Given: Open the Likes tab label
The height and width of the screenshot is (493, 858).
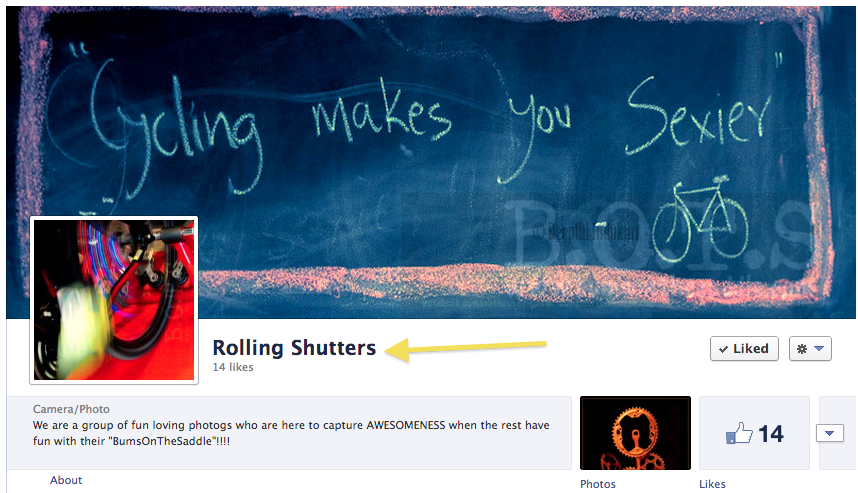Looking at the screenshot, I should [712, 484].
